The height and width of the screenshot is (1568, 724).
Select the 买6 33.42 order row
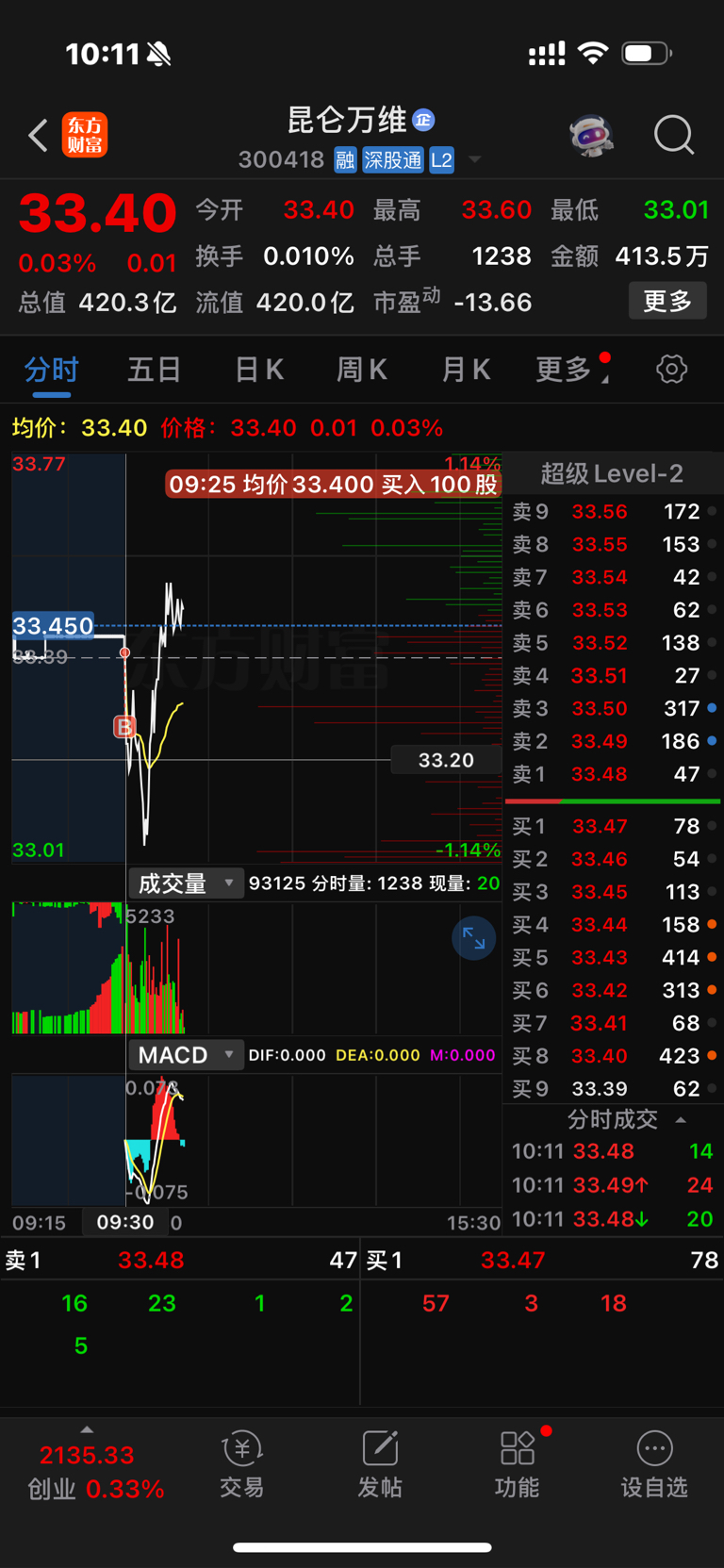(613, 990)
